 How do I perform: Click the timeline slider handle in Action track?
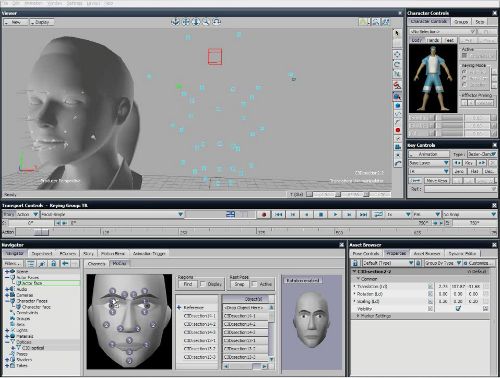tap(42, 232)
